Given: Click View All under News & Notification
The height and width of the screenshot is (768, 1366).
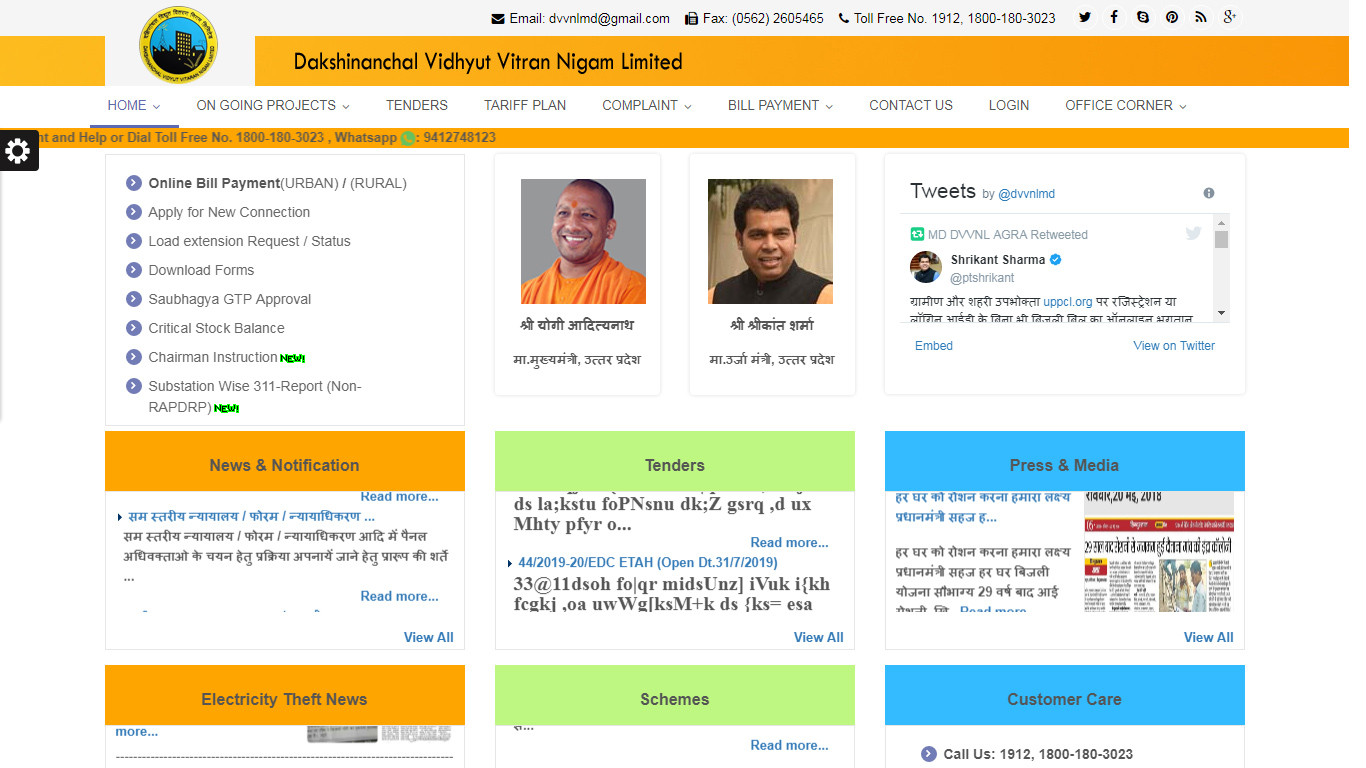Looking at the screenshot, I should [x=429, y=637].
